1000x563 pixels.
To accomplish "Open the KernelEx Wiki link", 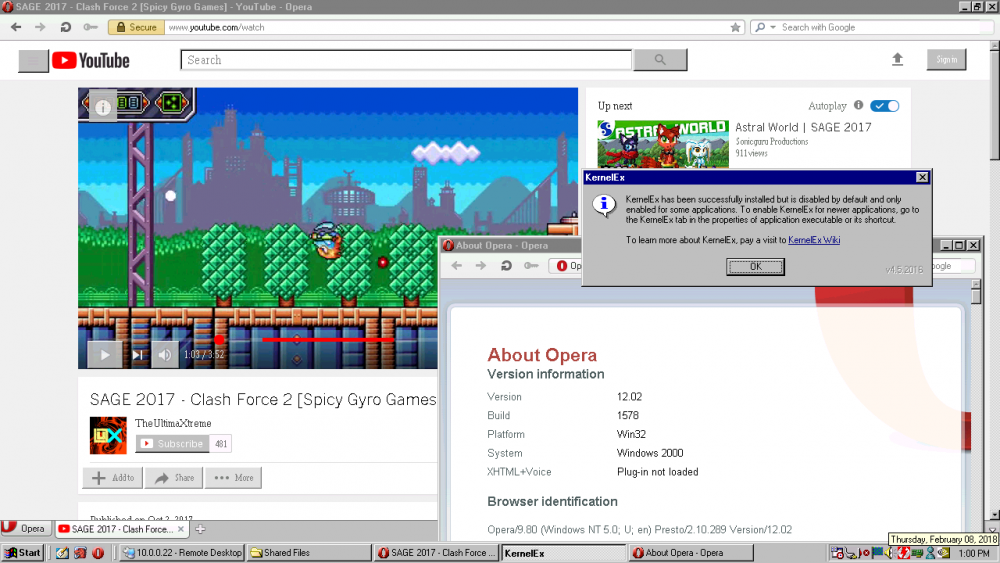I will [814, 240].
